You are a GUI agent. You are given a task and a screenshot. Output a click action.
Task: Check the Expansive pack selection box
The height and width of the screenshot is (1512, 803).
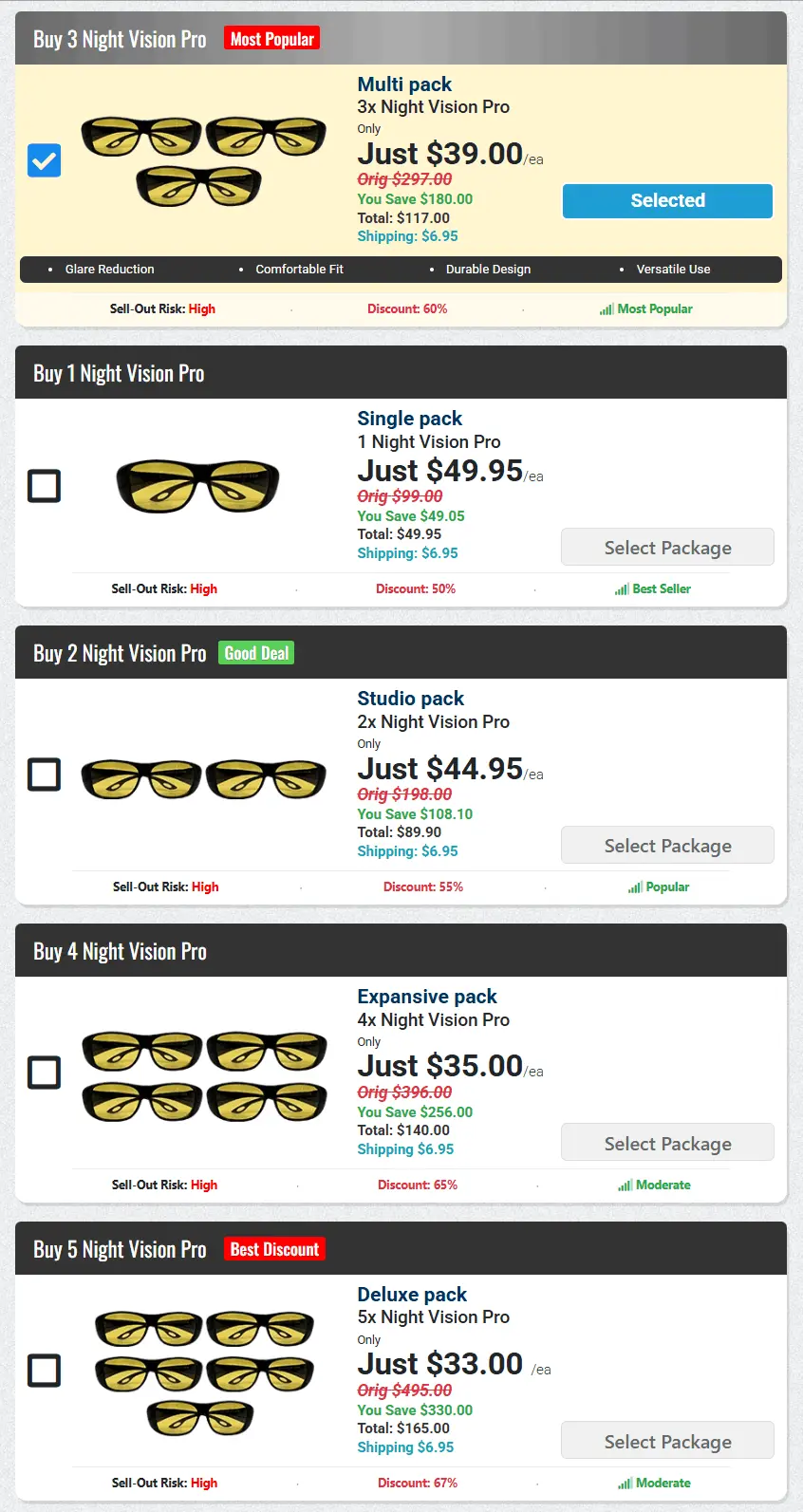(x=44, y=1073)
